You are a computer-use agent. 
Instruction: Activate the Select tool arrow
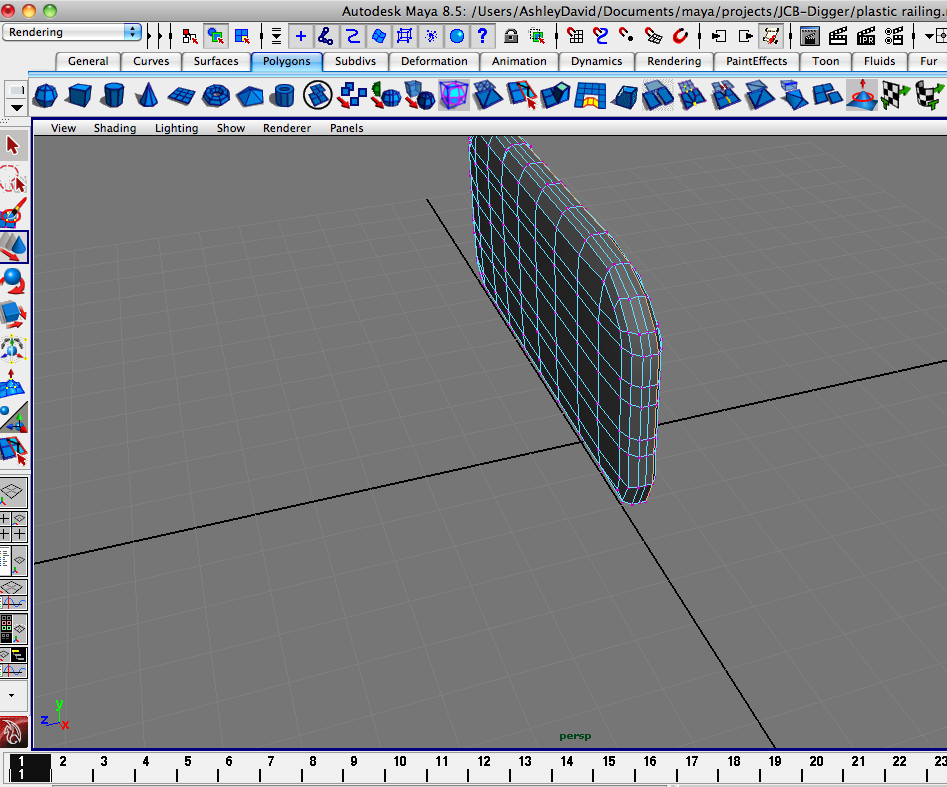point(13,146)
